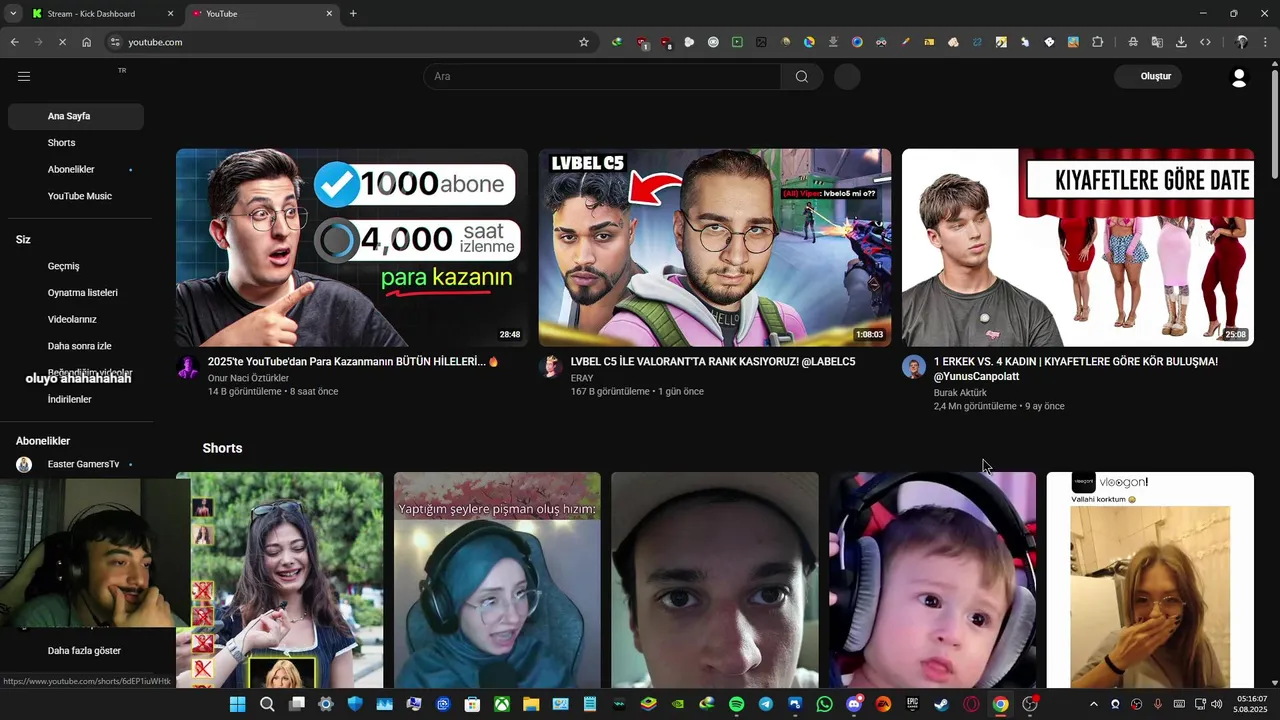
Task: Open WhatsApp from the taskbar
Action: point(824,704)
